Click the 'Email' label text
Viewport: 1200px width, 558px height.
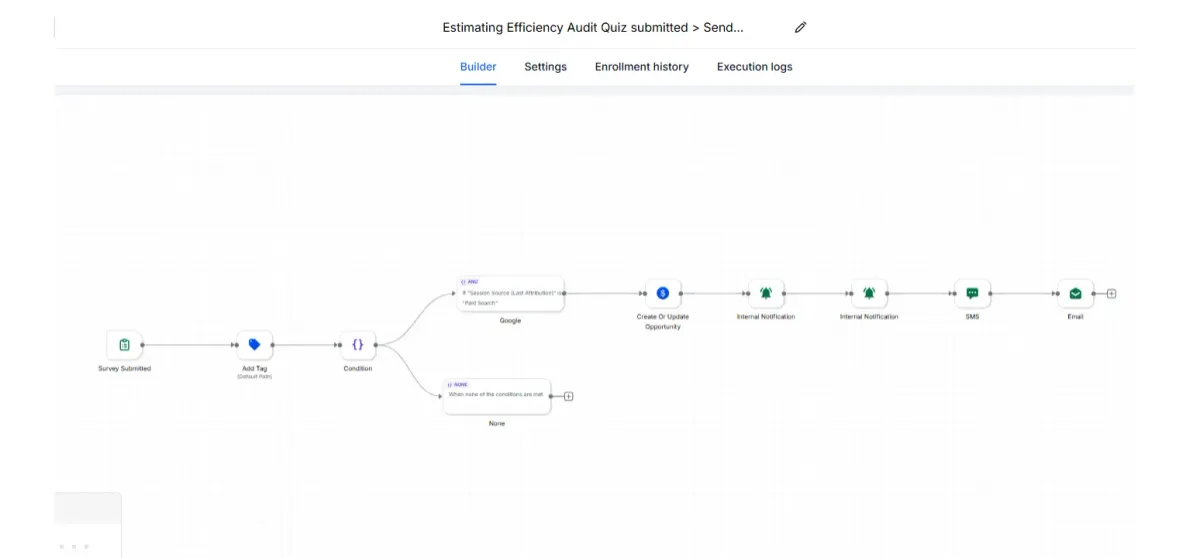(1075, 317)
